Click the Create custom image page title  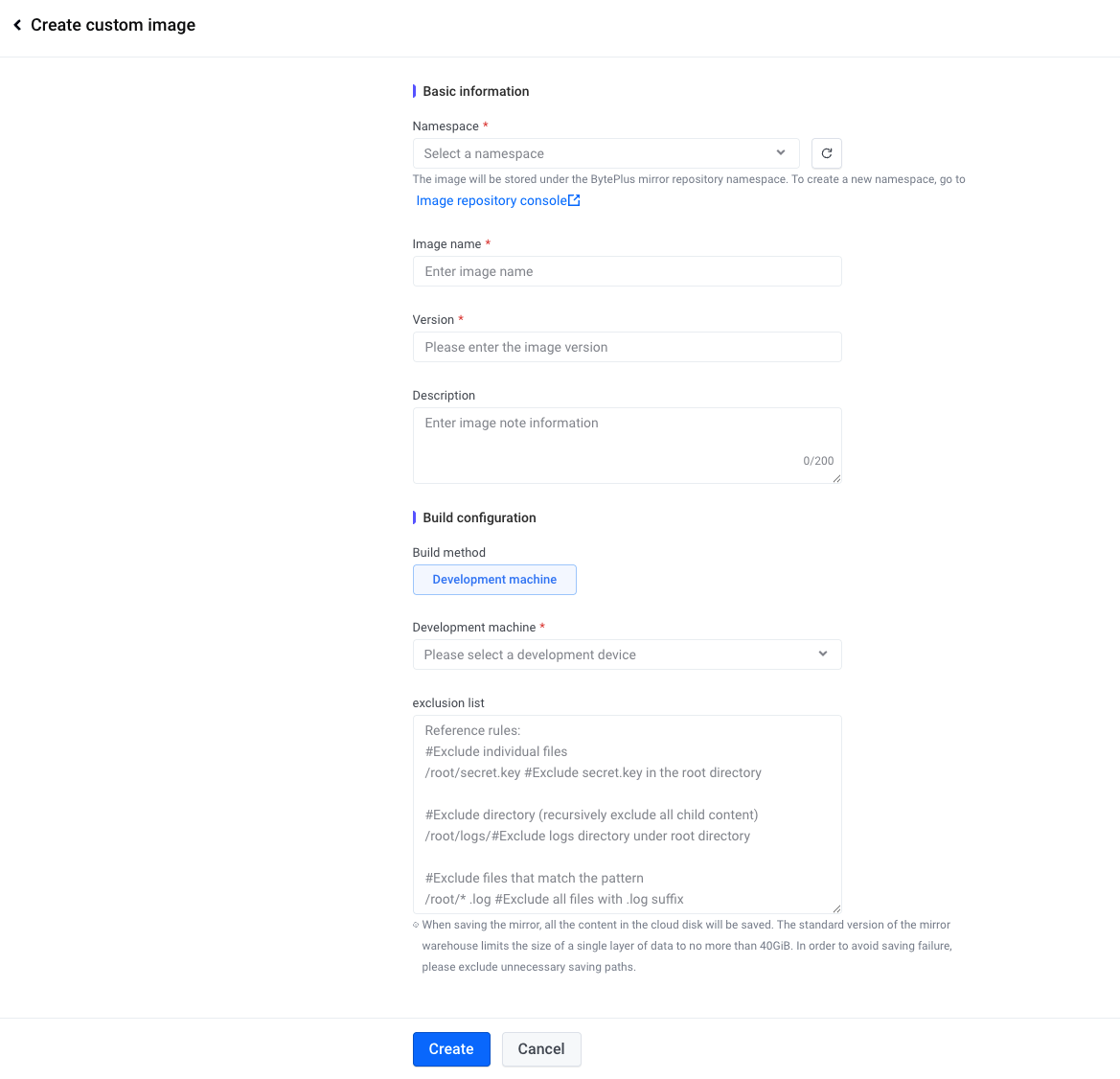113,25
